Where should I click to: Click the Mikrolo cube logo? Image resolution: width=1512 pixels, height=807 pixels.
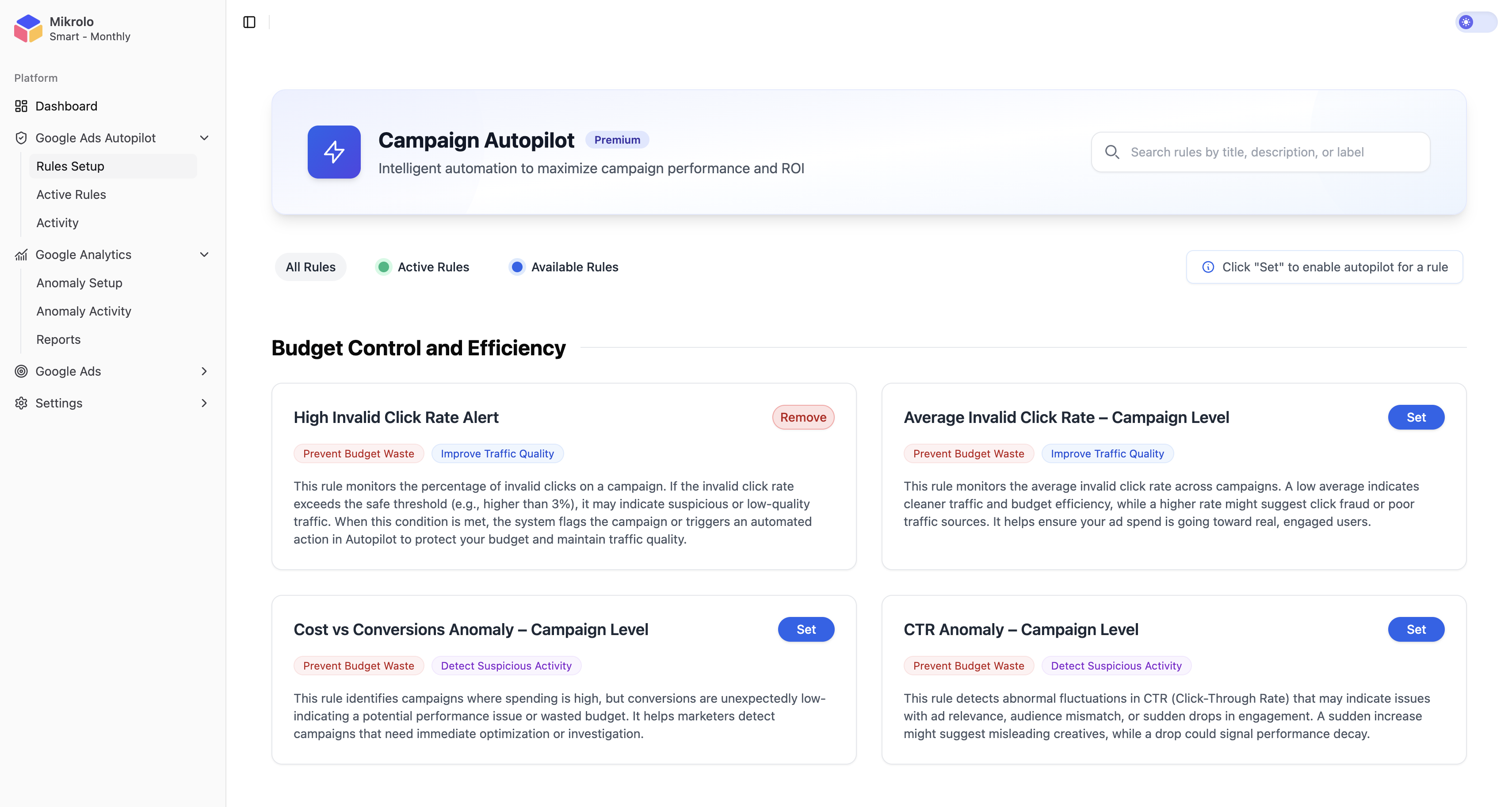point(27,28)
